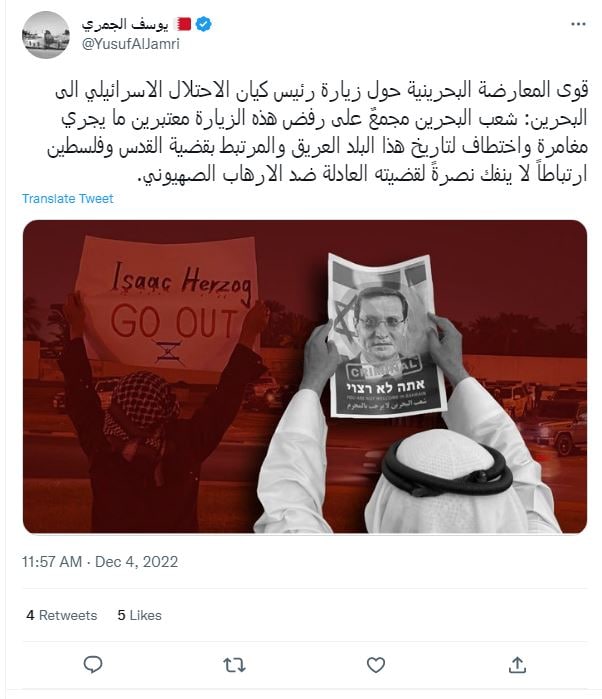Click the reply speech bubble icon
Screen dimensions: 602x699
coord(93,665)
